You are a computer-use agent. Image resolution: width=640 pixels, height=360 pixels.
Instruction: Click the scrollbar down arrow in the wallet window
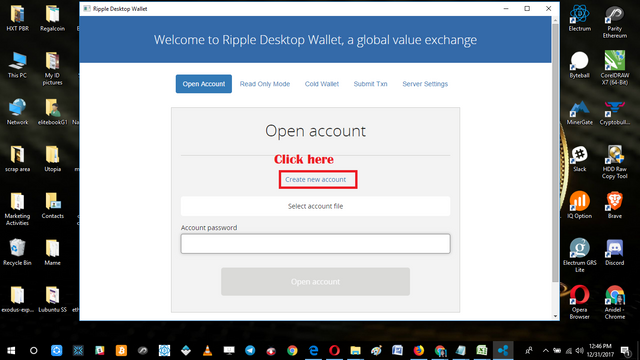point(555,316)
